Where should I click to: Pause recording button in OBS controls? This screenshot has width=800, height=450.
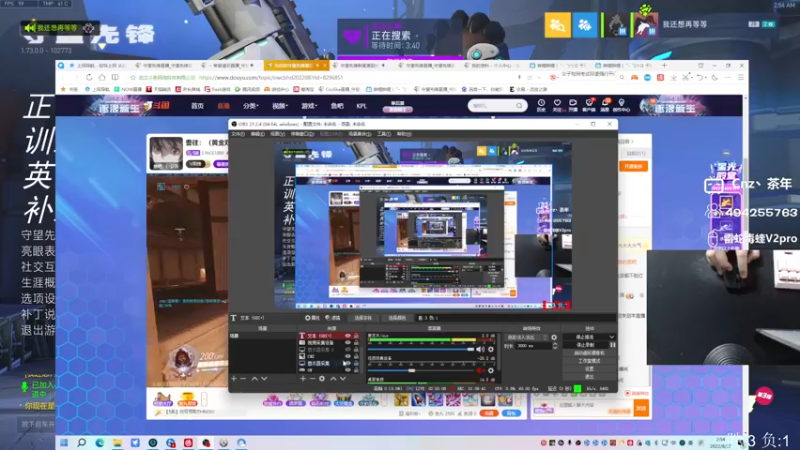coord(613,345)
